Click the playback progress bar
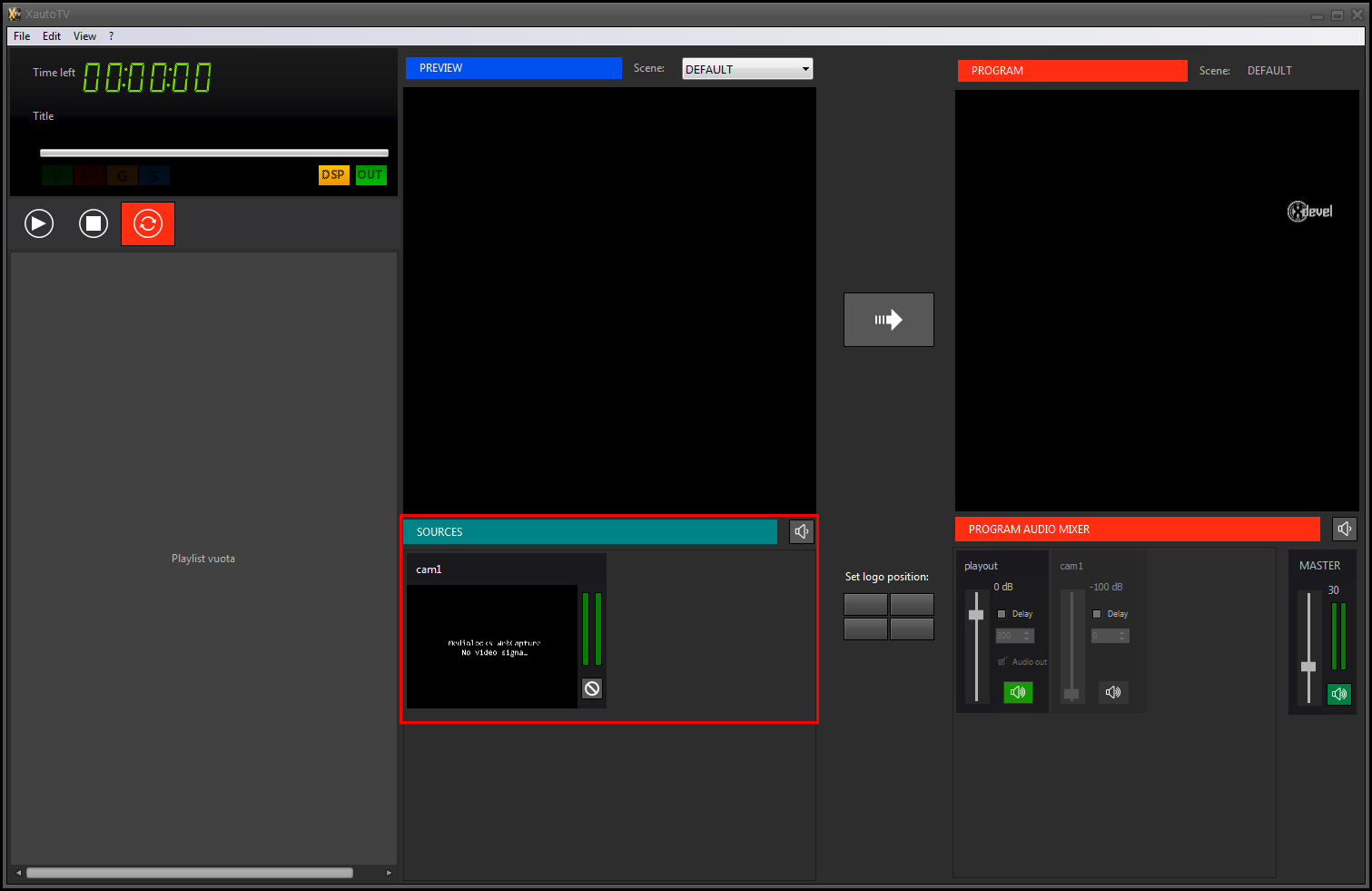The height and width of the screenshot is (891, 1372). pos(214,153)
